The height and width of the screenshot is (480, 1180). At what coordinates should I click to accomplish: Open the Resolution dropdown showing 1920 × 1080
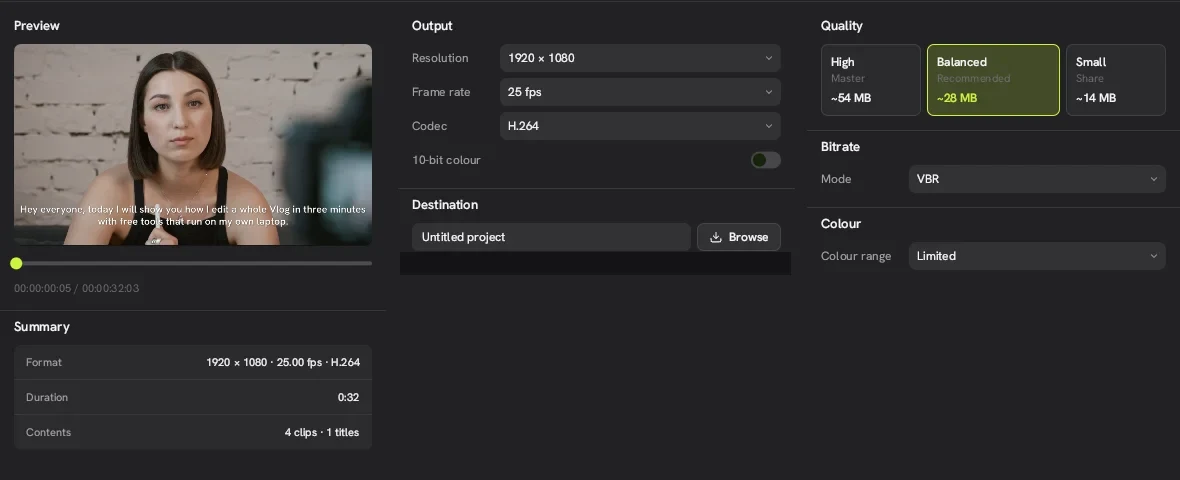640,58
